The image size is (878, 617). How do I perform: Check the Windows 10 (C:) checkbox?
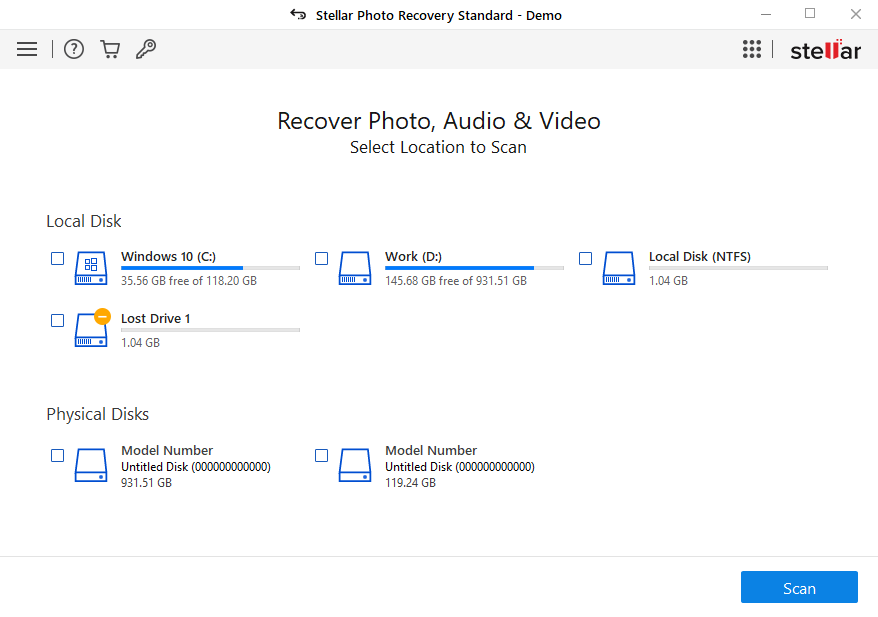click(x=57, y=258)
